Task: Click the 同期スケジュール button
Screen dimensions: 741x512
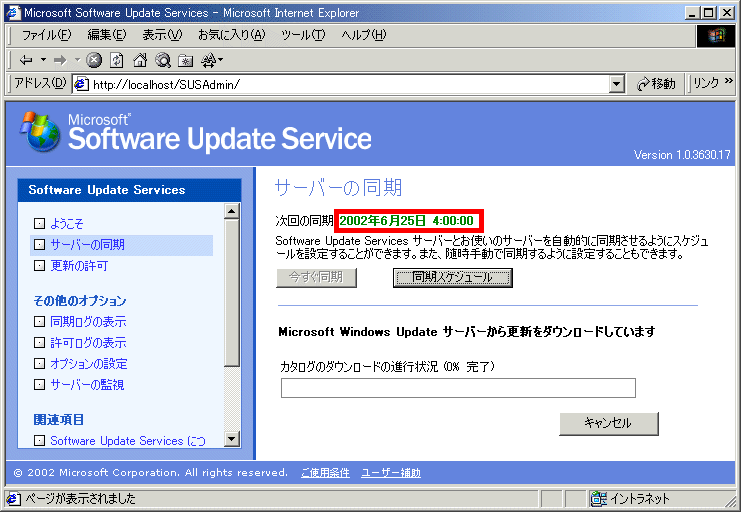Action: [x=453, y=278]
